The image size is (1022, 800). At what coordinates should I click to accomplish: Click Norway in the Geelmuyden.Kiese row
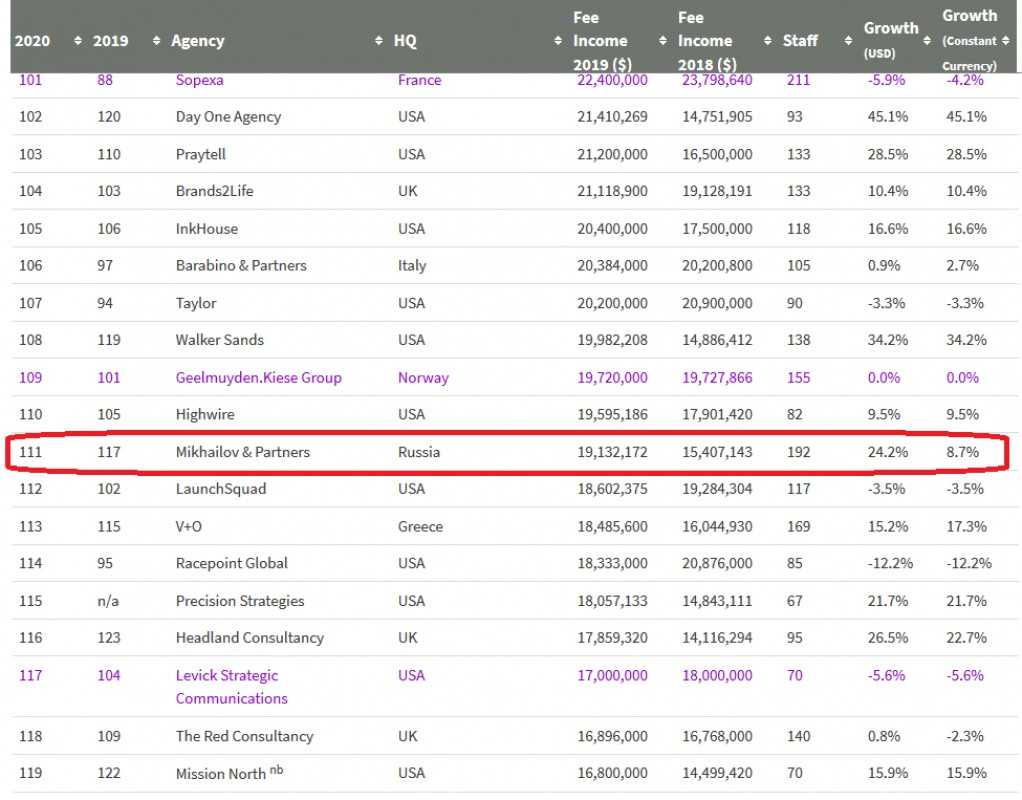pos(423,378)
